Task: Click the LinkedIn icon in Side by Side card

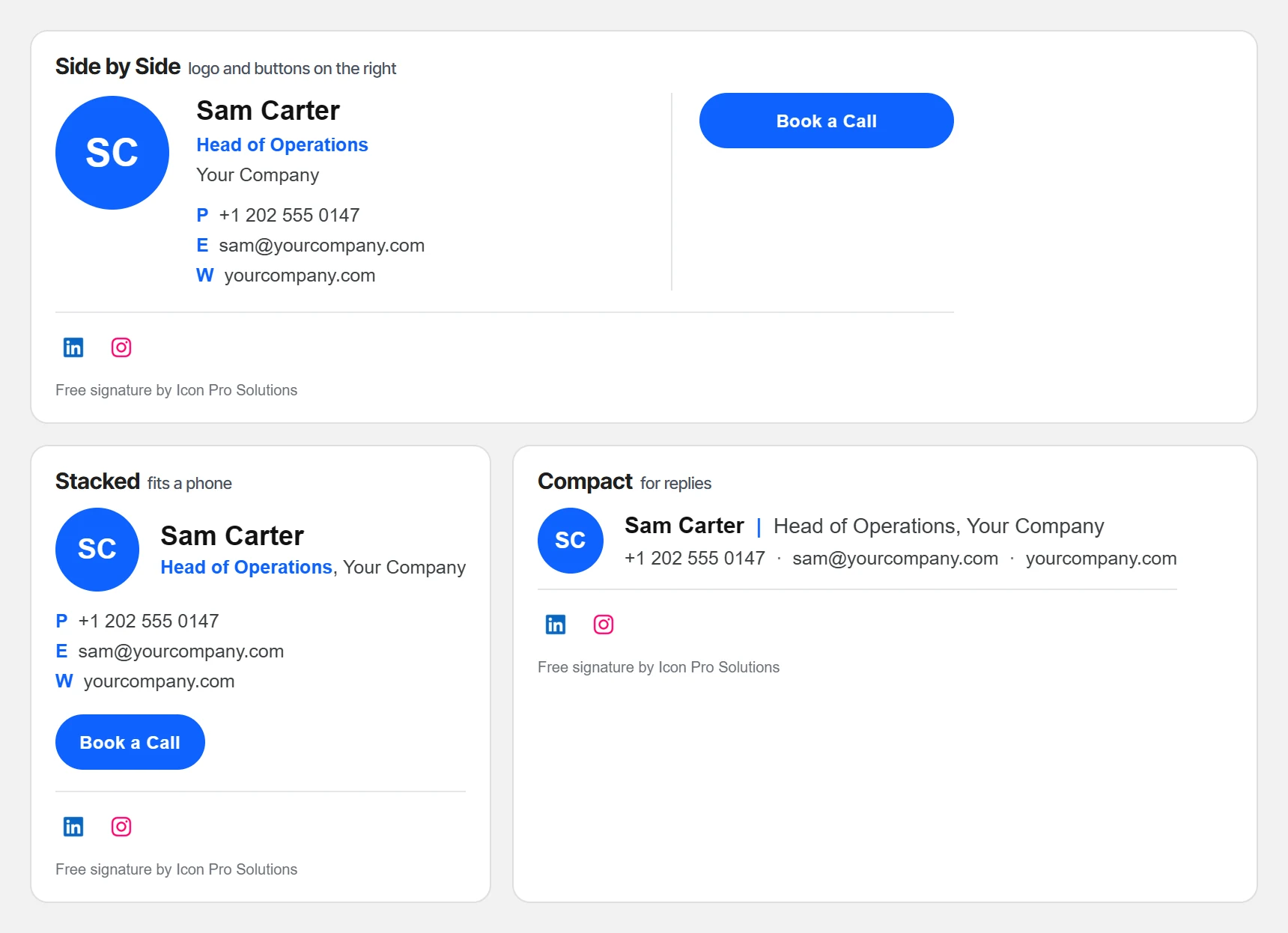Action: click(73, 347)
